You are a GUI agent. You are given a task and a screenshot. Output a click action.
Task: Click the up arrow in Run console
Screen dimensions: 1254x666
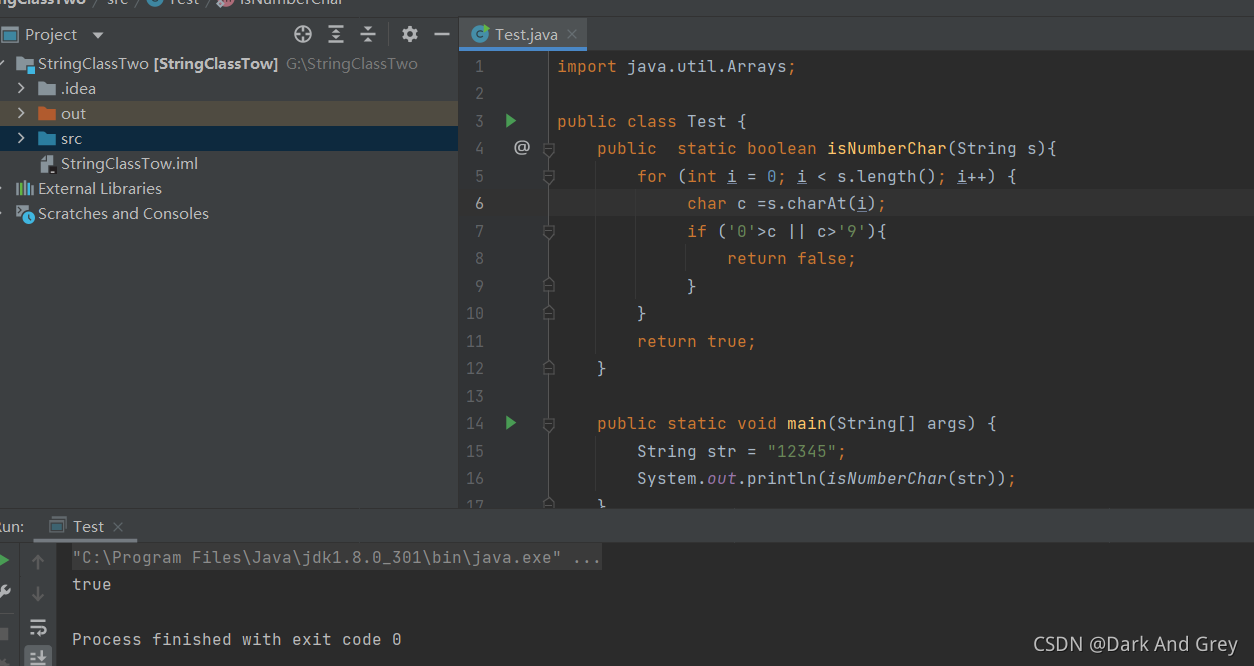(38, 562)
